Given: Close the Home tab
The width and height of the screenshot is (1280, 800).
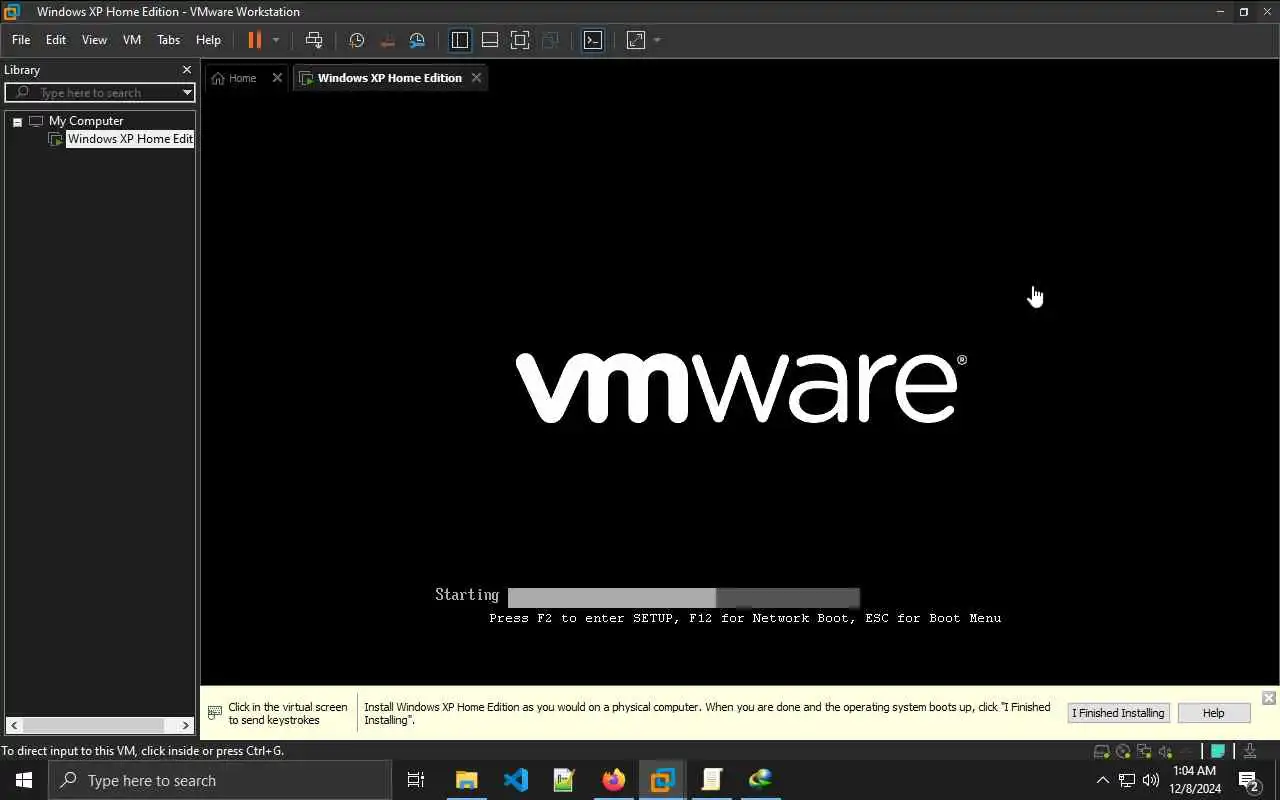Looking at the screenshot, I should (277, 78).
